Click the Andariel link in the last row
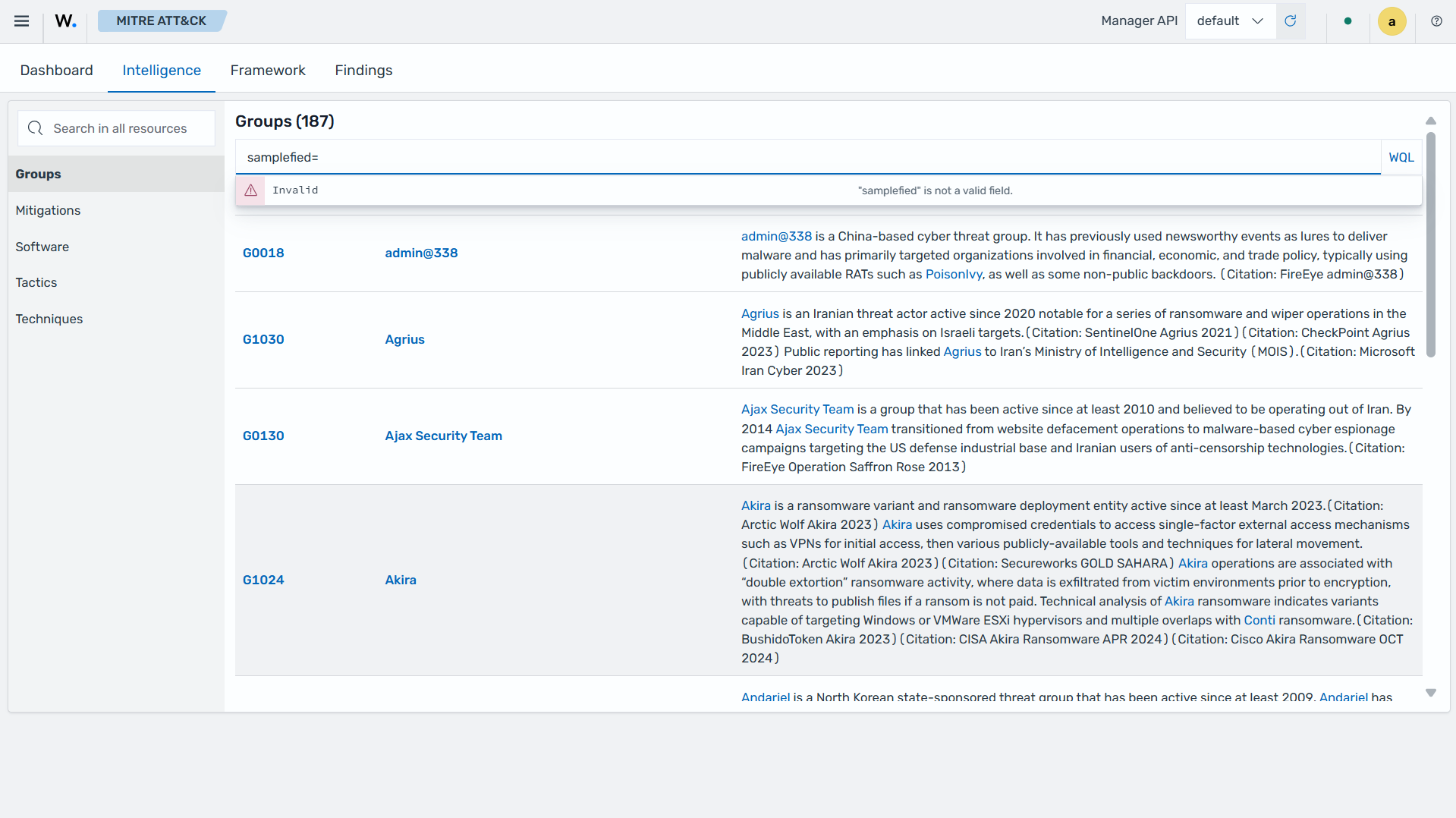 coord(766,697)
